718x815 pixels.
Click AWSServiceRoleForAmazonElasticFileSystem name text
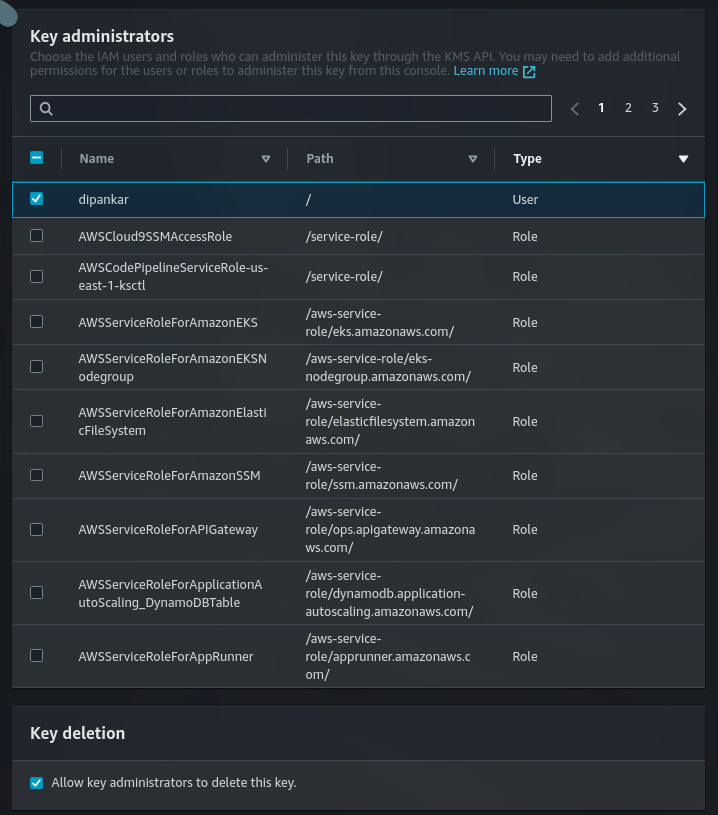(x=173, y=422)
